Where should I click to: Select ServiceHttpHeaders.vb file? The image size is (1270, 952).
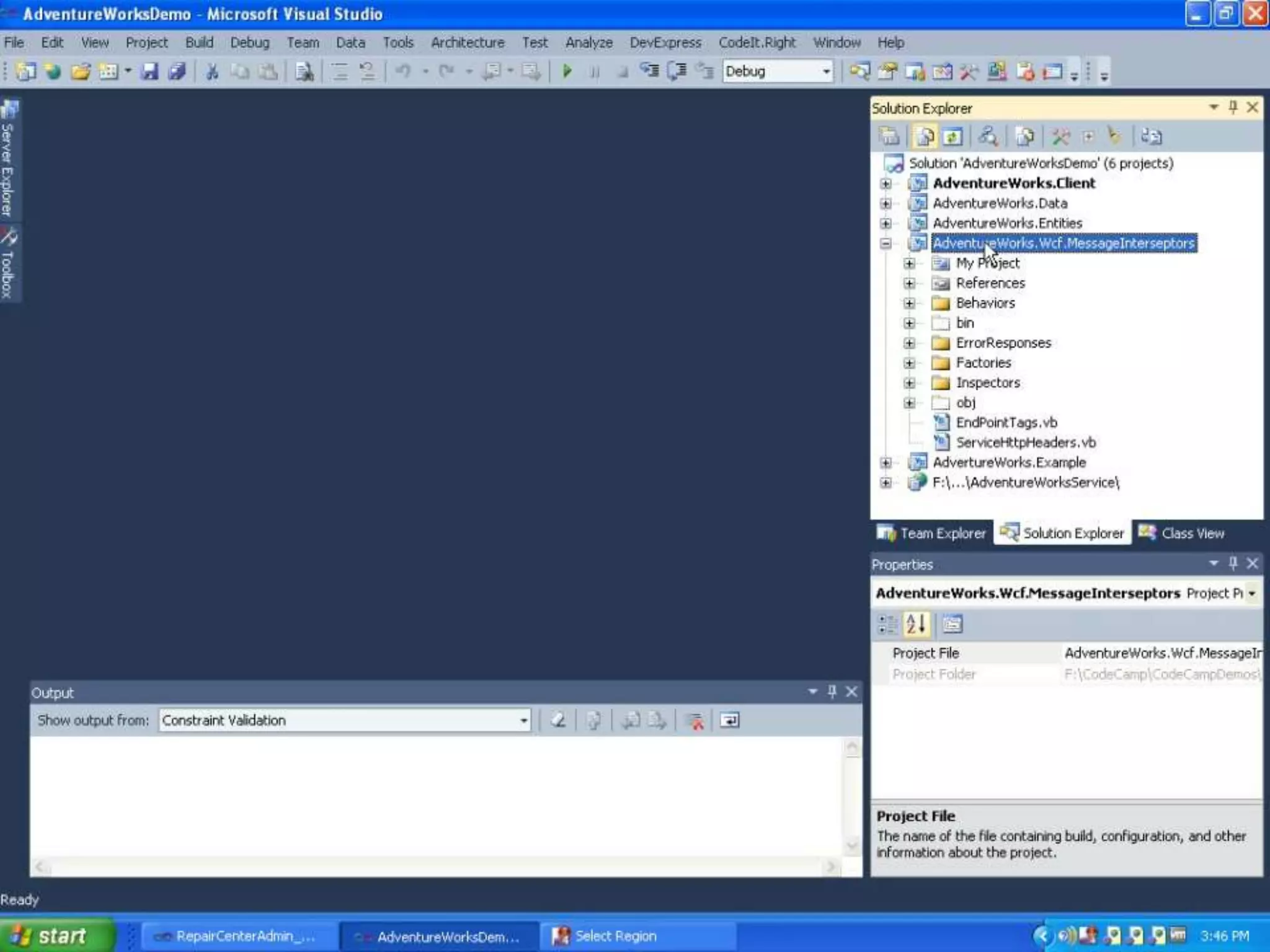click(1025, 443)
